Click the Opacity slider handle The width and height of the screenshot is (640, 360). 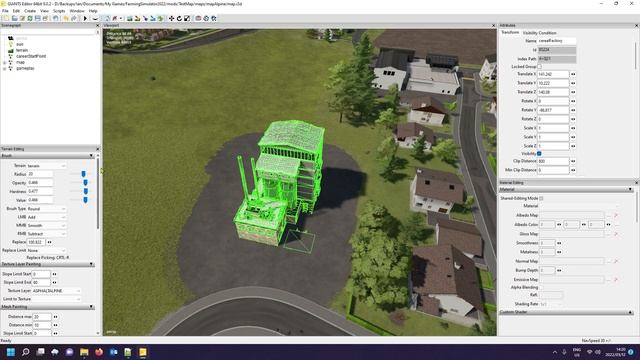[85, 183]
